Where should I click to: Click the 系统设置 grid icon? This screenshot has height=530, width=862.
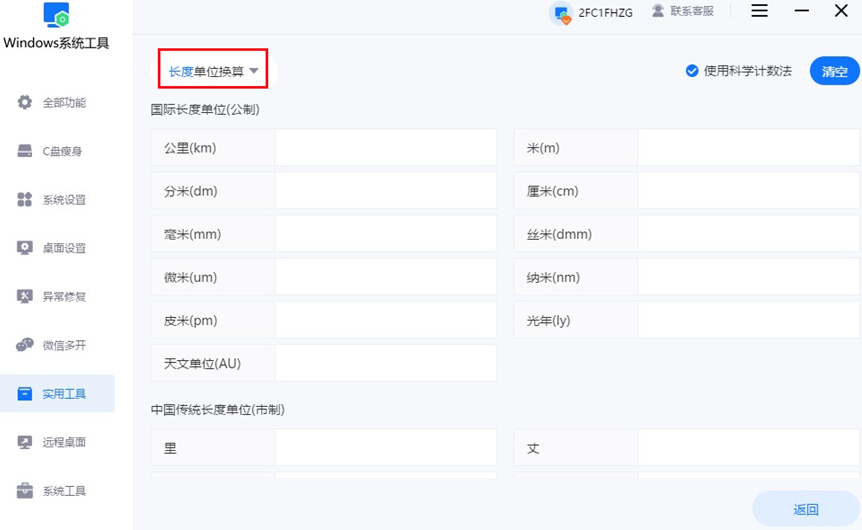[25, 200]
